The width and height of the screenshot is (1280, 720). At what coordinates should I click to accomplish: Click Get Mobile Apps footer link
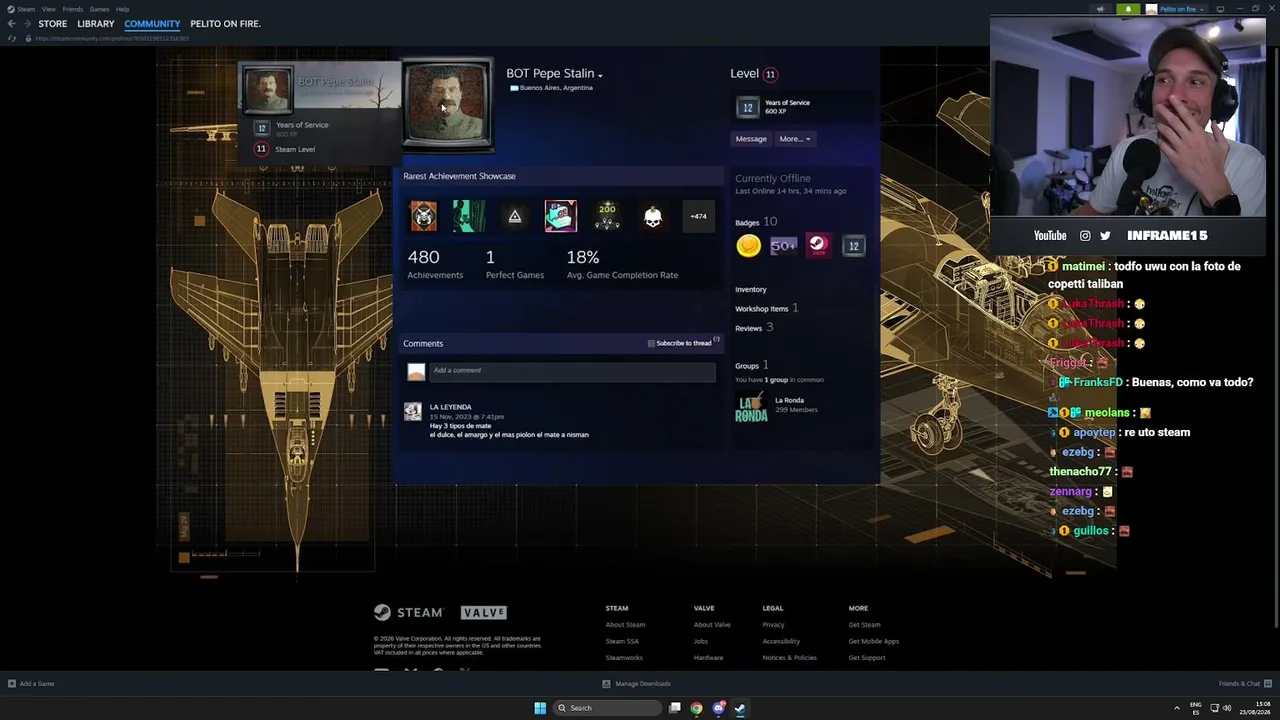click(874, 641)
